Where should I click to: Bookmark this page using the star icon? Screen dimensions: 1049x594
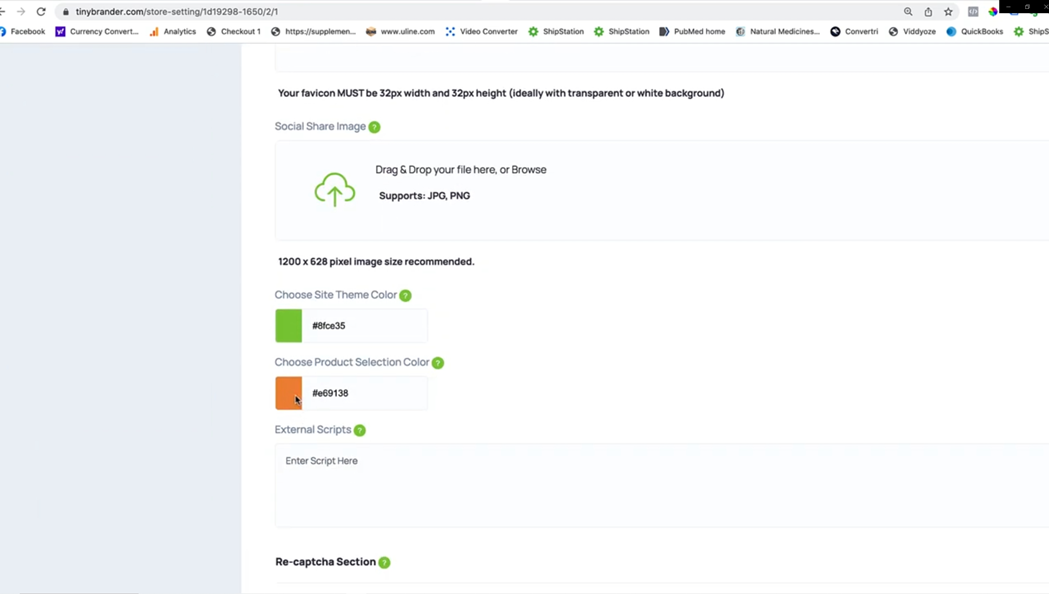pos(948,11)
